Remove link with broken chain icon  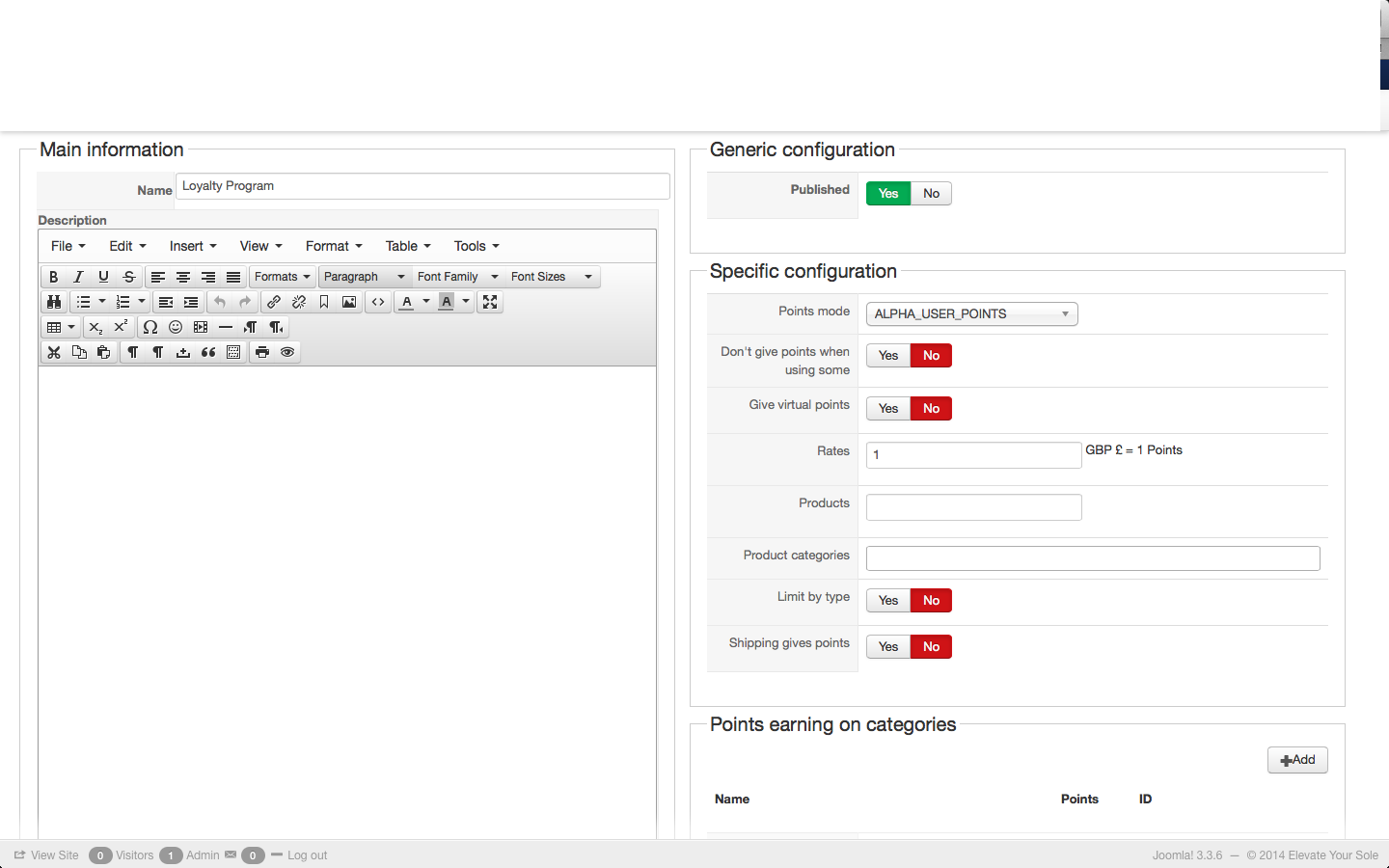tap(299, 302)
